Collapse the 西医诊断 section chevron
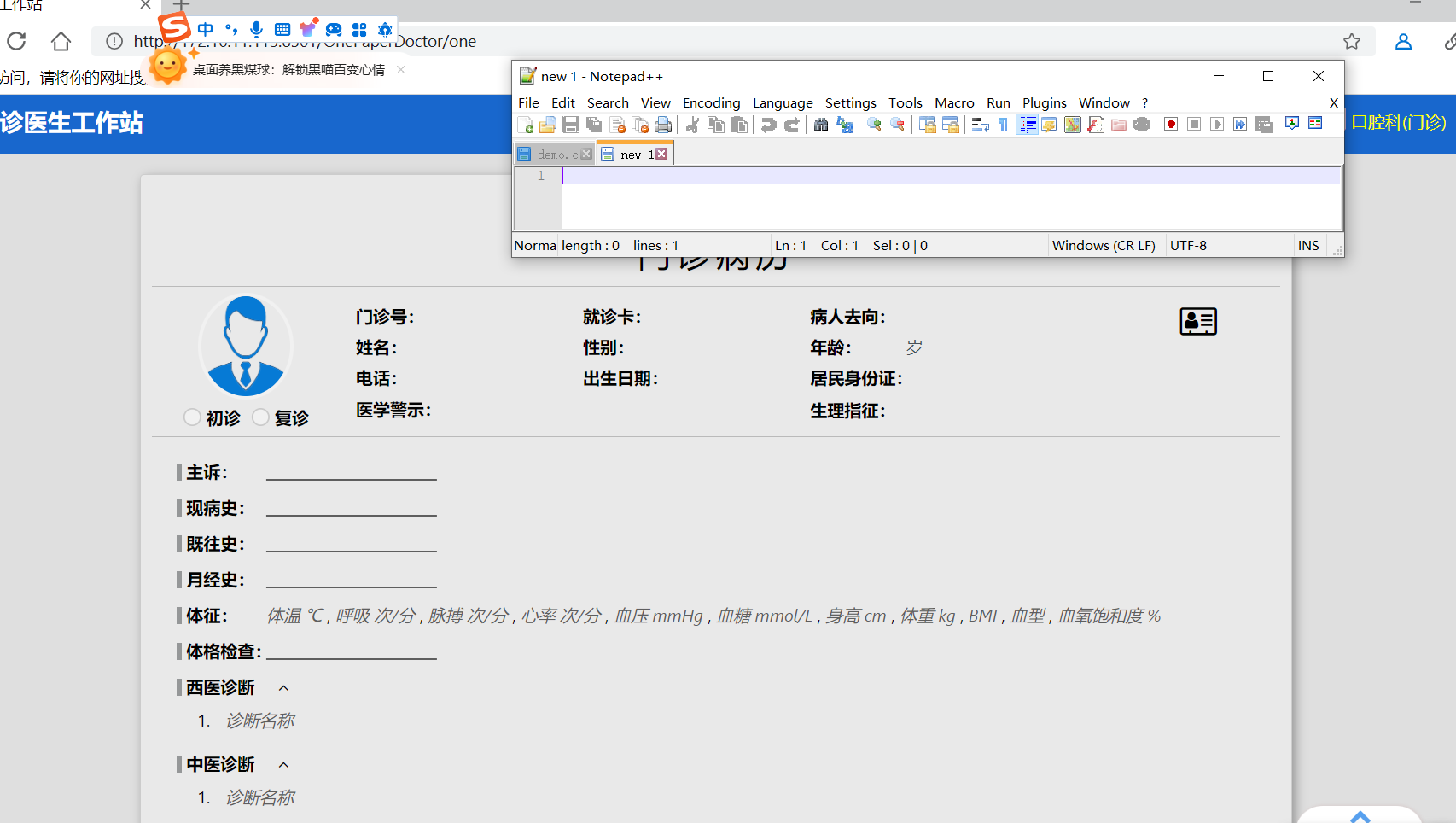The width and height of the screenshot is (1456, 823). pos(283,688)
